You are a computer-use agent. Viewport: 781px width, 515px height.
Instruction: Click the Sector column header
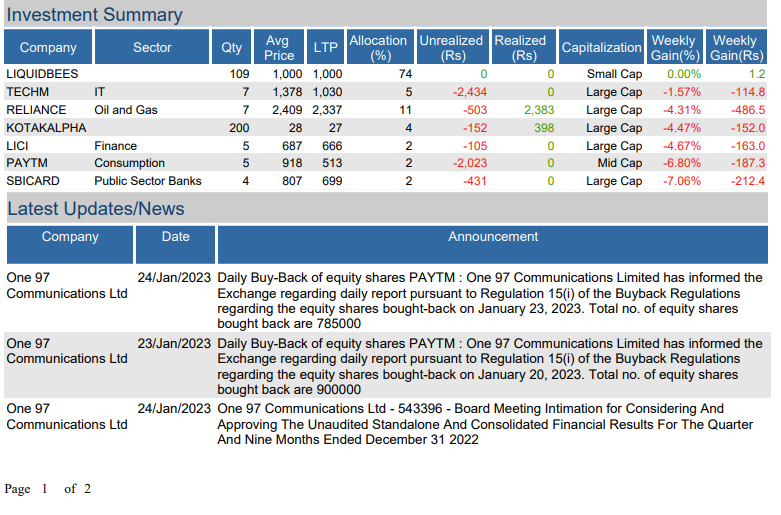(x=152, y=47)
